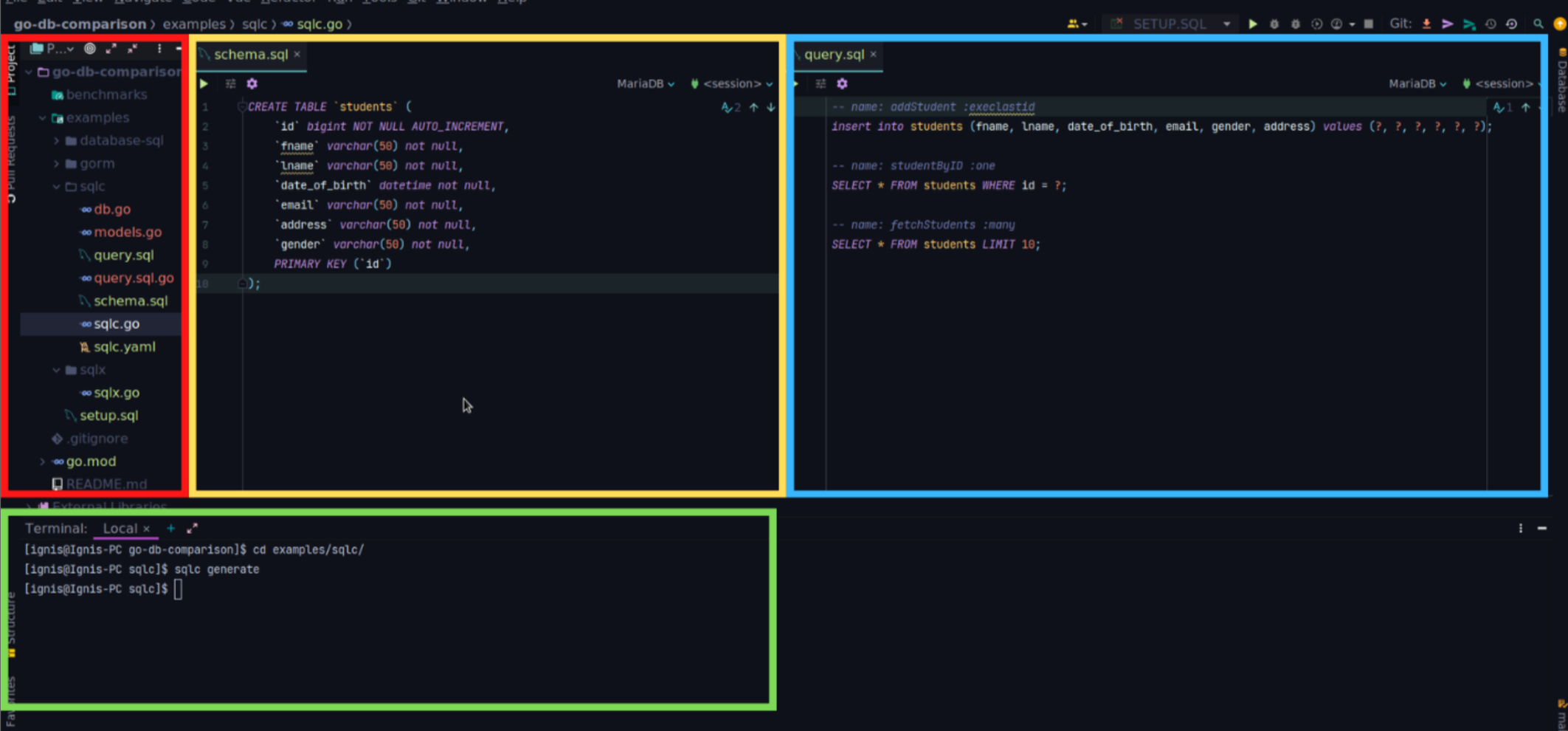Expand all items in Project panel
Viewport: 1568px width, 731px height.
coord(111,49)
